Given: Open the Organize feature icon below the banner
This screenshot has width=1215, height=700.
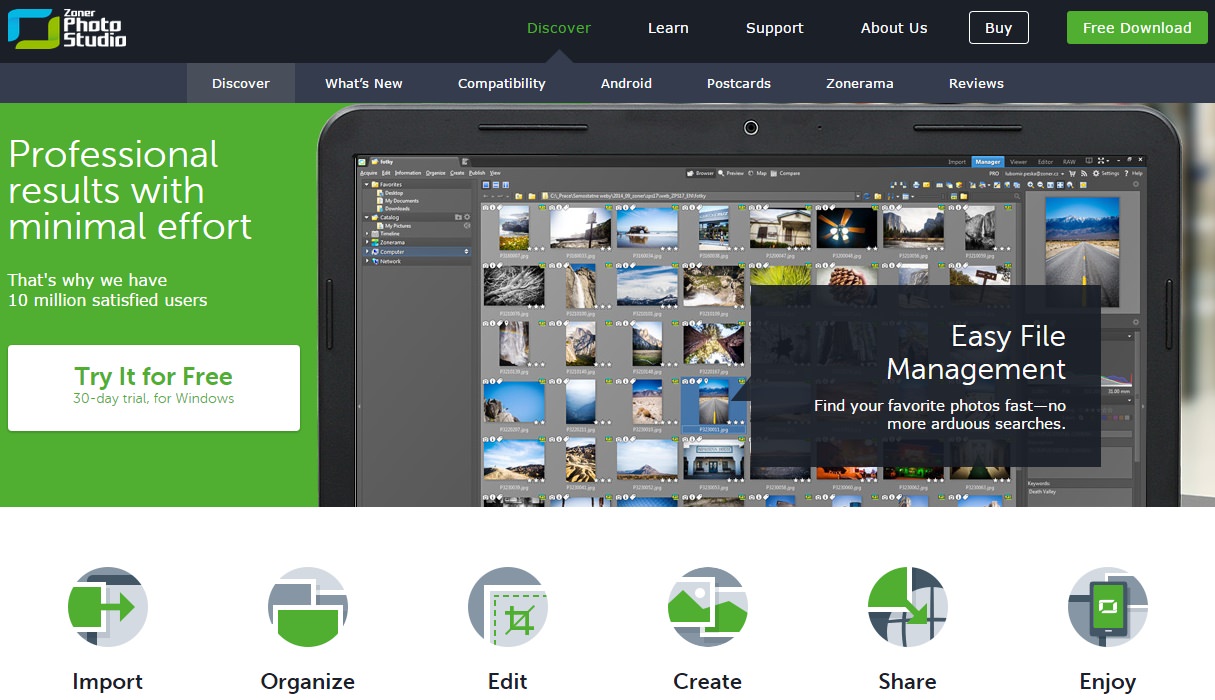Looking at the screenshot, I should tap(308, 607).
